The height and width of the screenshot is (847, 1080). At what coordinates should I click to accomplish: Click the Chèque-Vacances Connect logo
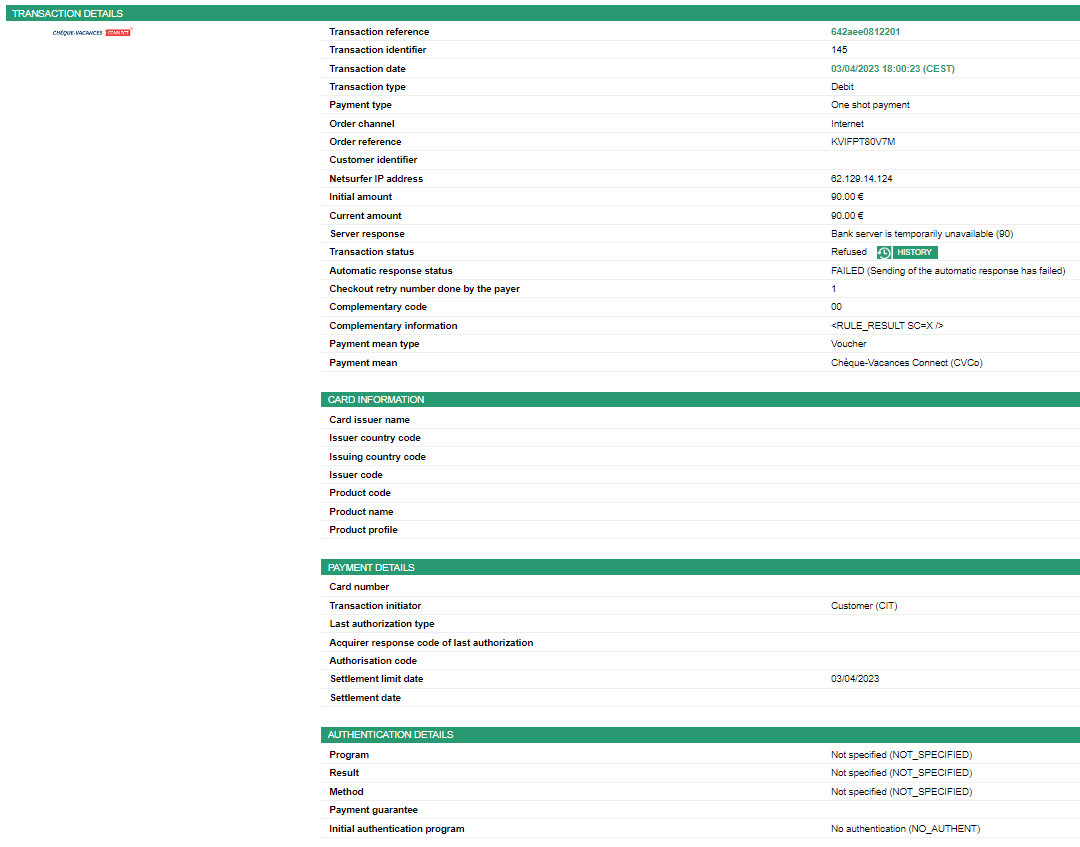[92, 32]
